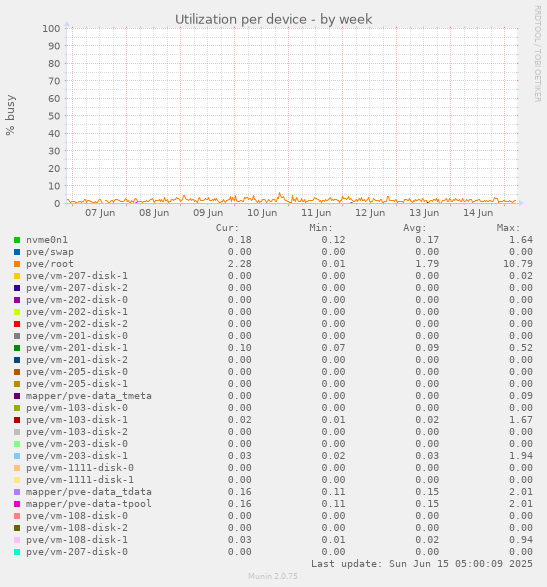Click pve/root current value 2.28
This screenshot has width=547, height=587.
[240, 264]
